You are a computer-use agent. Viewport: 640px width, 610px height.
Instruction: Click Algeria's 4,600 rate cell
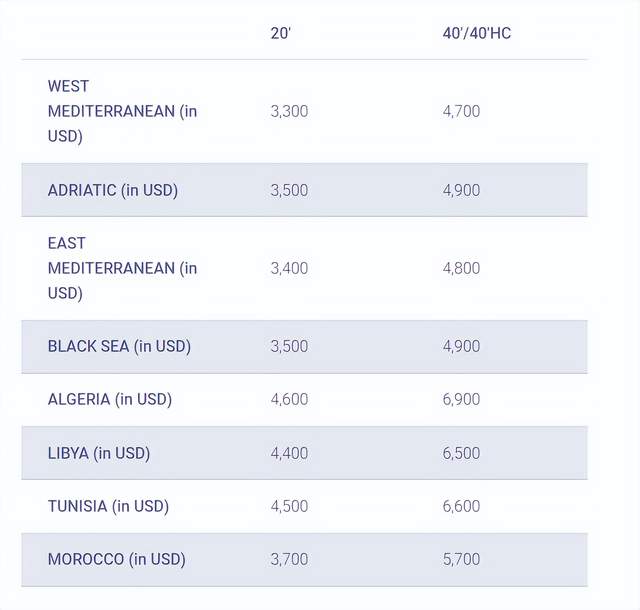[x=289, y=399]
